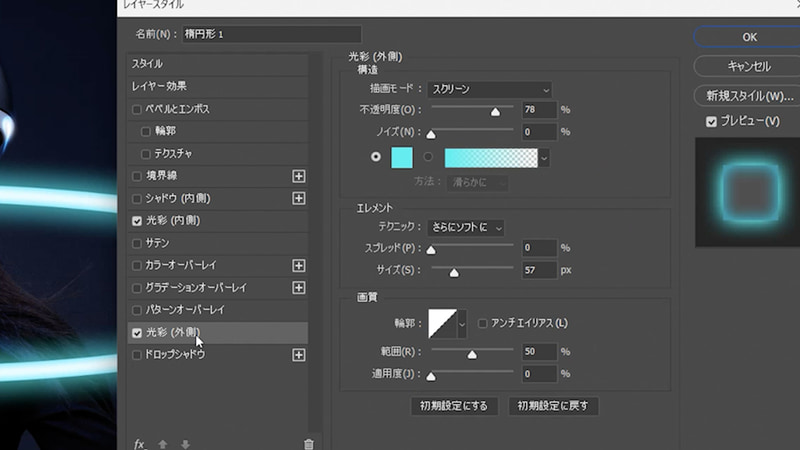Viewport: 800px width, 450px height.
Task: Click the キャンセル button
Action: tap(749, 66)
